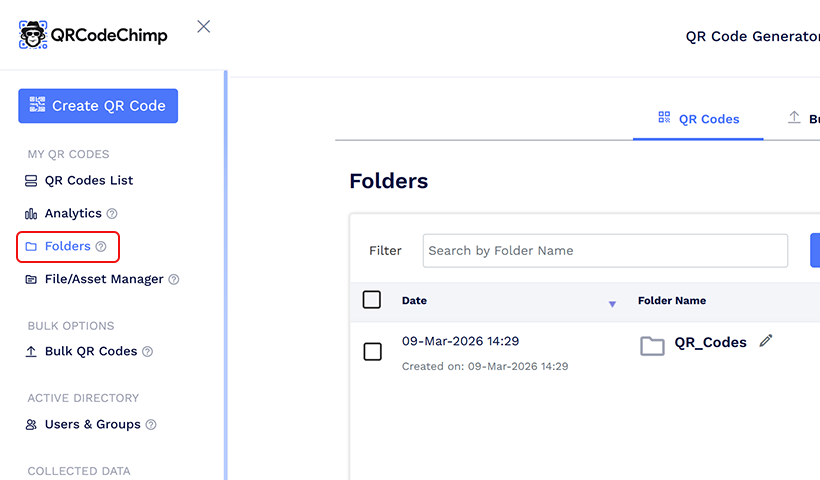Viewport: 820px width, 480px height.
Task: Open Bulk QR Codes from sidebar
Action: pyautogui.click(x=90, y=351)
